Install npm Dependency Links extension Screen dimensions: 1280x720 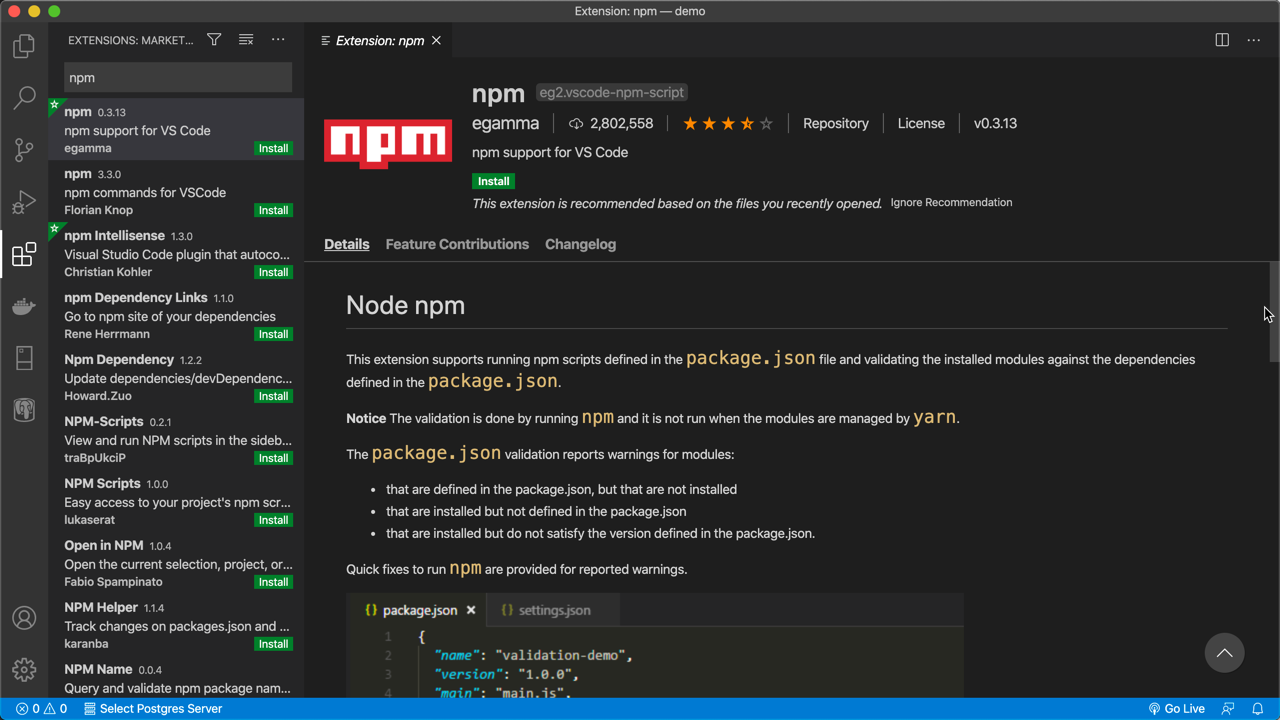(x=273, y=334)
